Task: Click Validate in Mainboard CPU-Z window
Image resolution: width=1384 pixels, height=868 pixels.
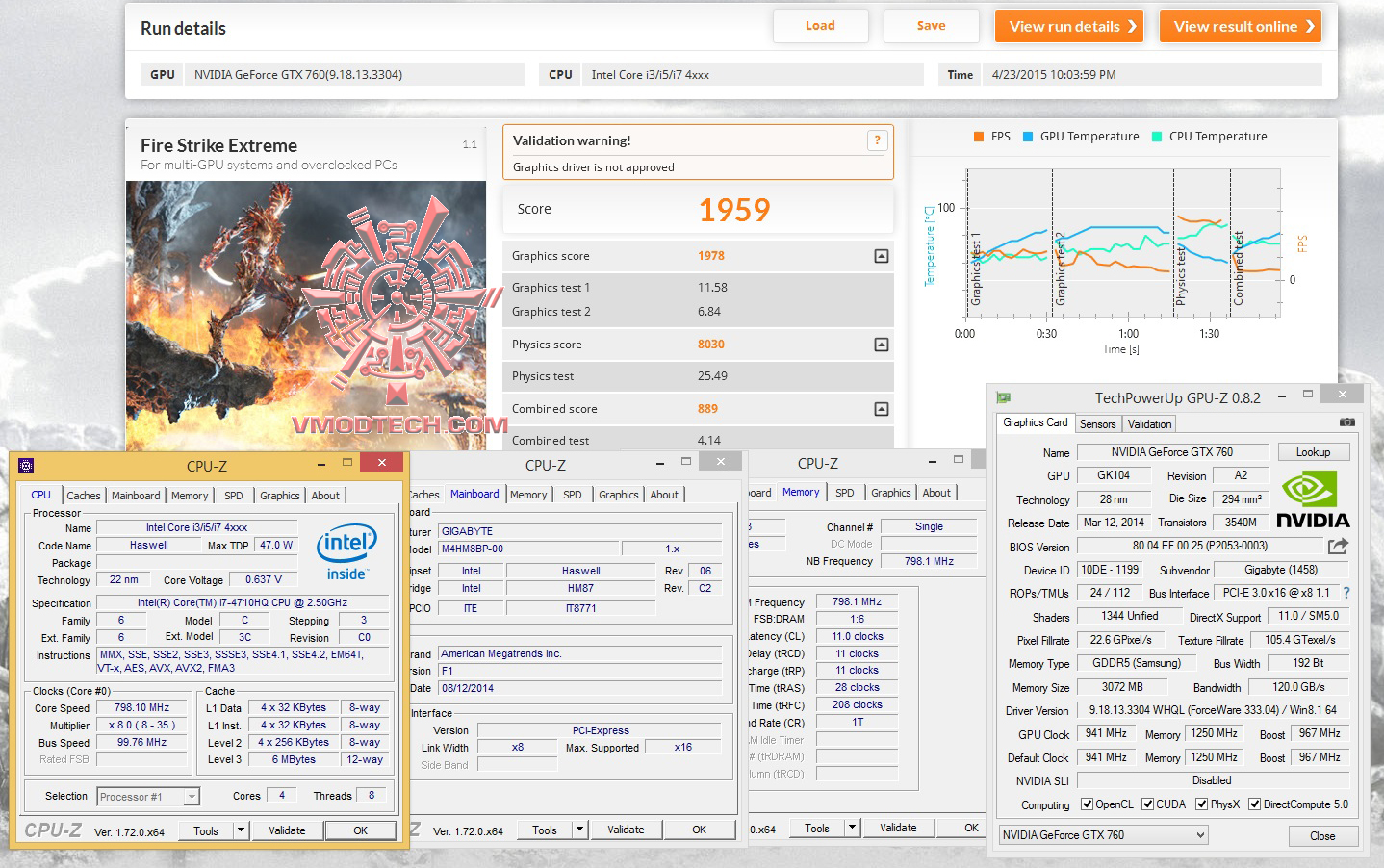Action: (x=626, y=830)
